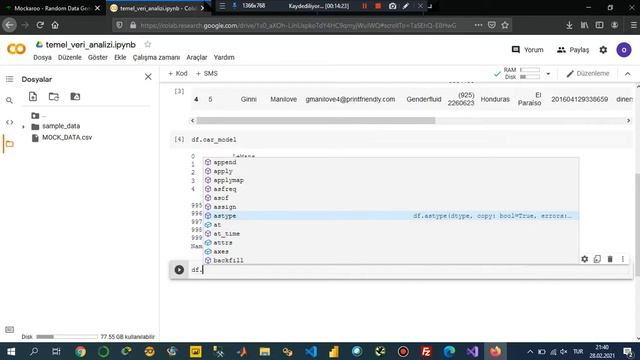
Task: Open the Yardım menu
Action: point(224,58)
